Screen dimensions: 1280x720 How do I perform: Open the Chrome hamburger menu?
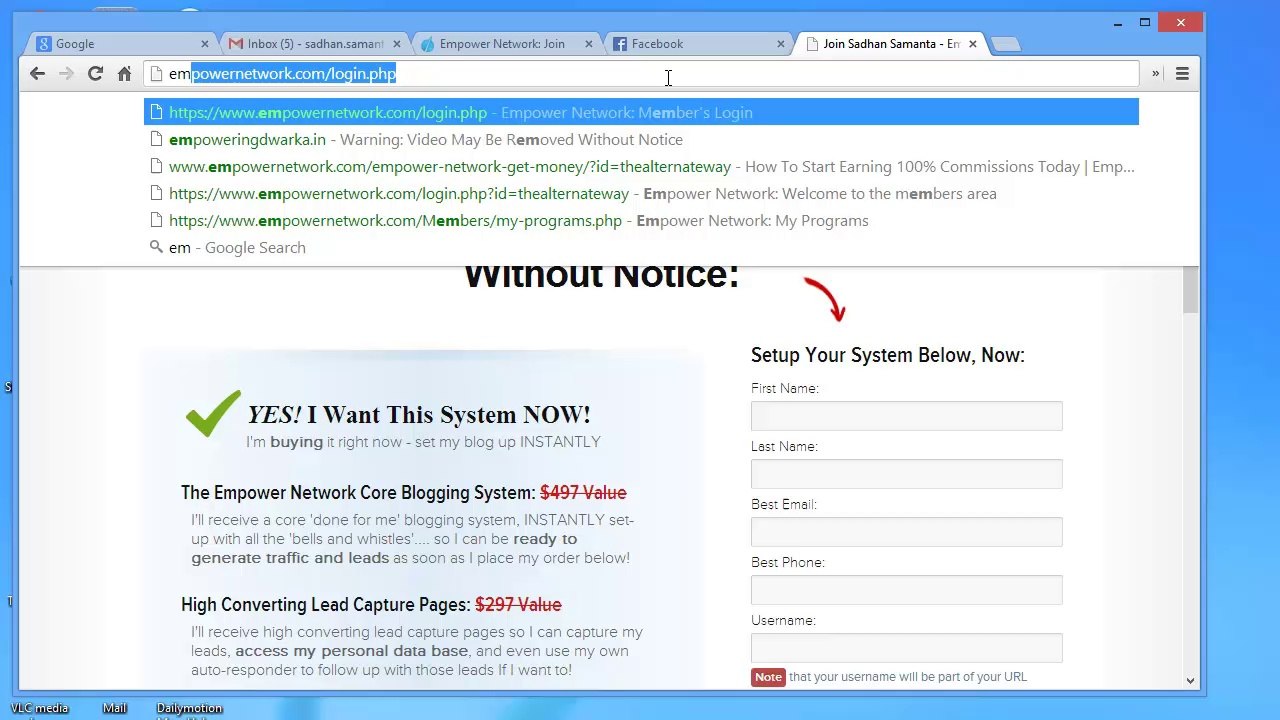point(1182,74)
